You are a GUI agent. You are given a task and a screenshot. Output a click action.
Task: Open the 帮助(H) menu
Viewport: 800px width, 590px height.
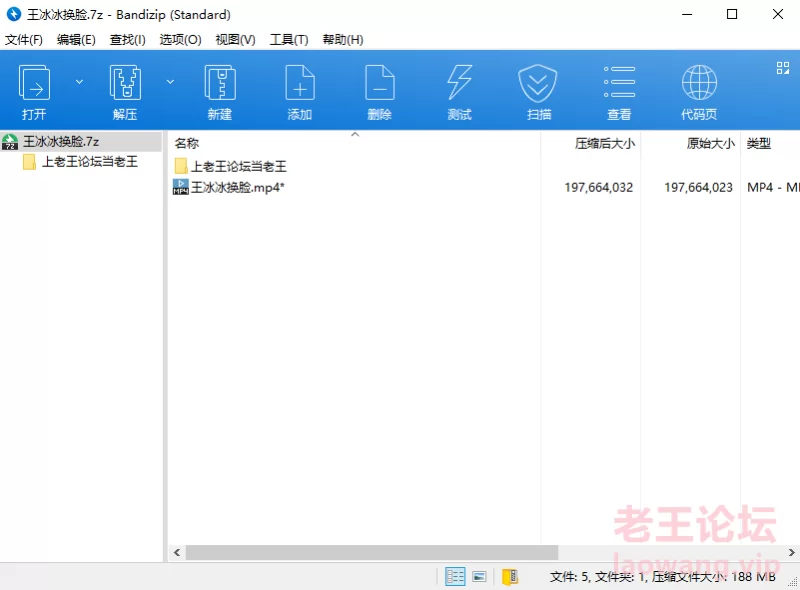click(343, 40)
